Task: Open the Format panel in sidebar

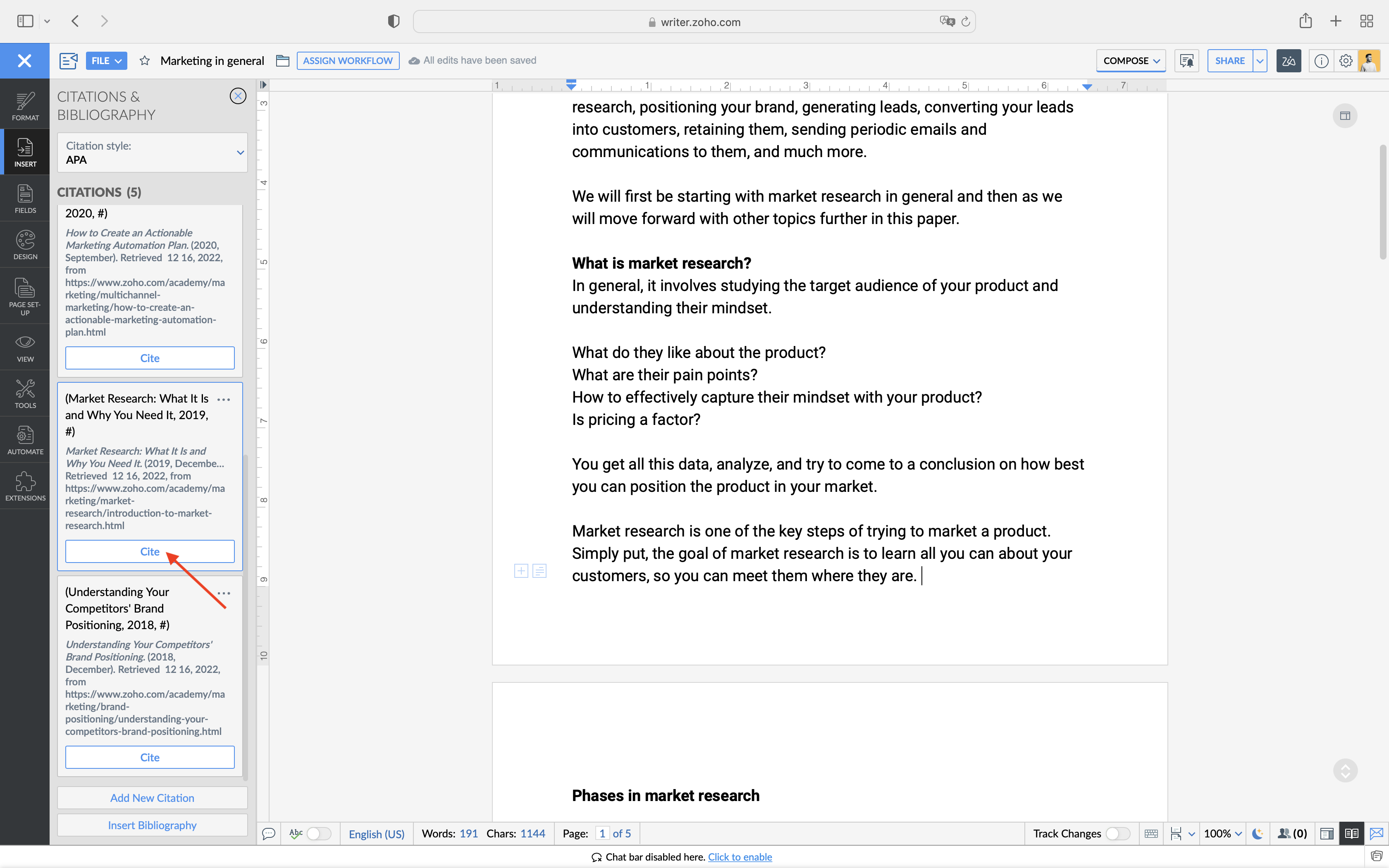Action: (25, 106)
